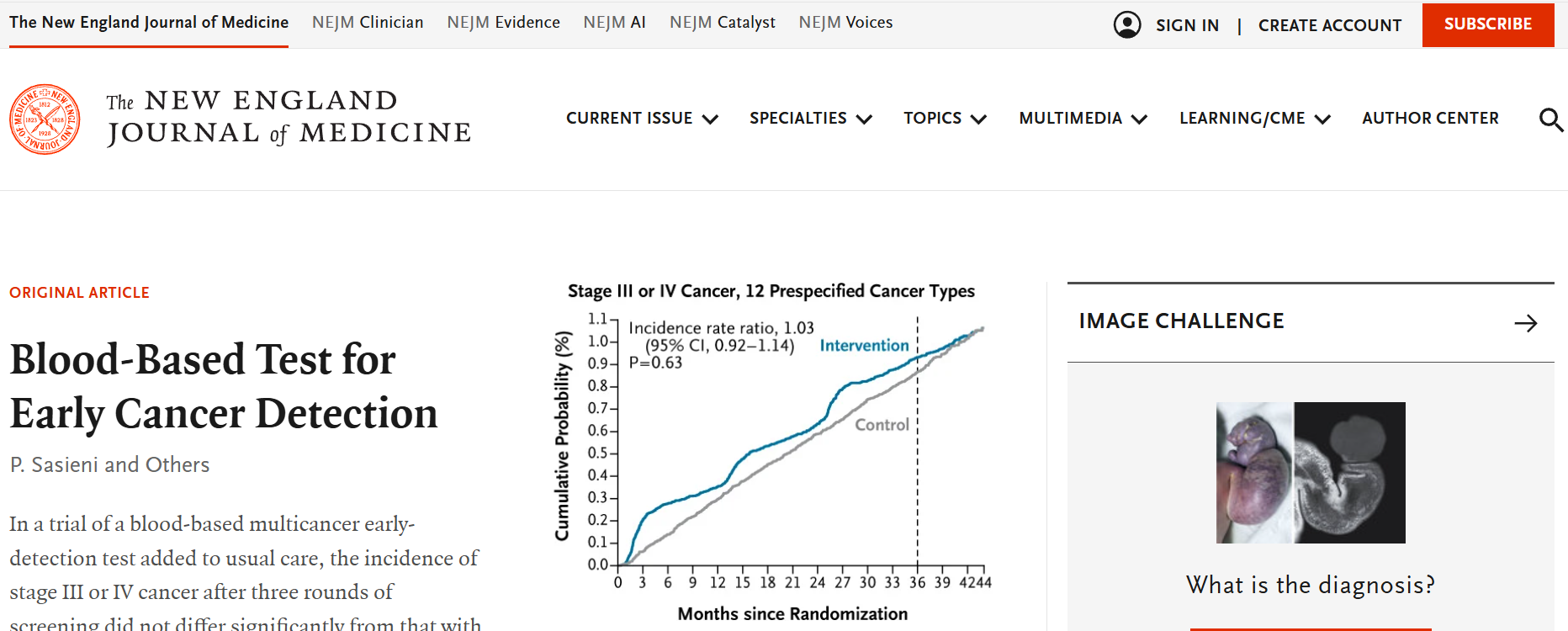Open the Learning/CME dropdown
1568x631 pixels.
tap(1255, 119)
